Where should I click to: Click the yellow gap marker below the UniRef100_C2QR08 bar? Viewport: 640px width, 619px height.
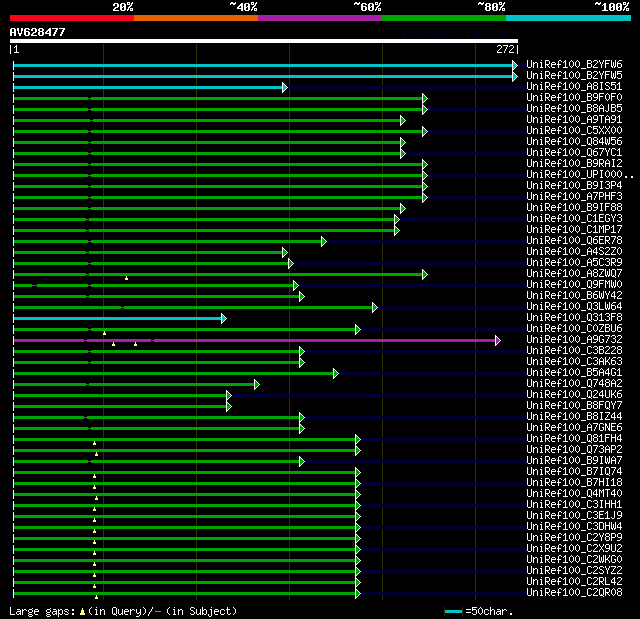(96, 597)
